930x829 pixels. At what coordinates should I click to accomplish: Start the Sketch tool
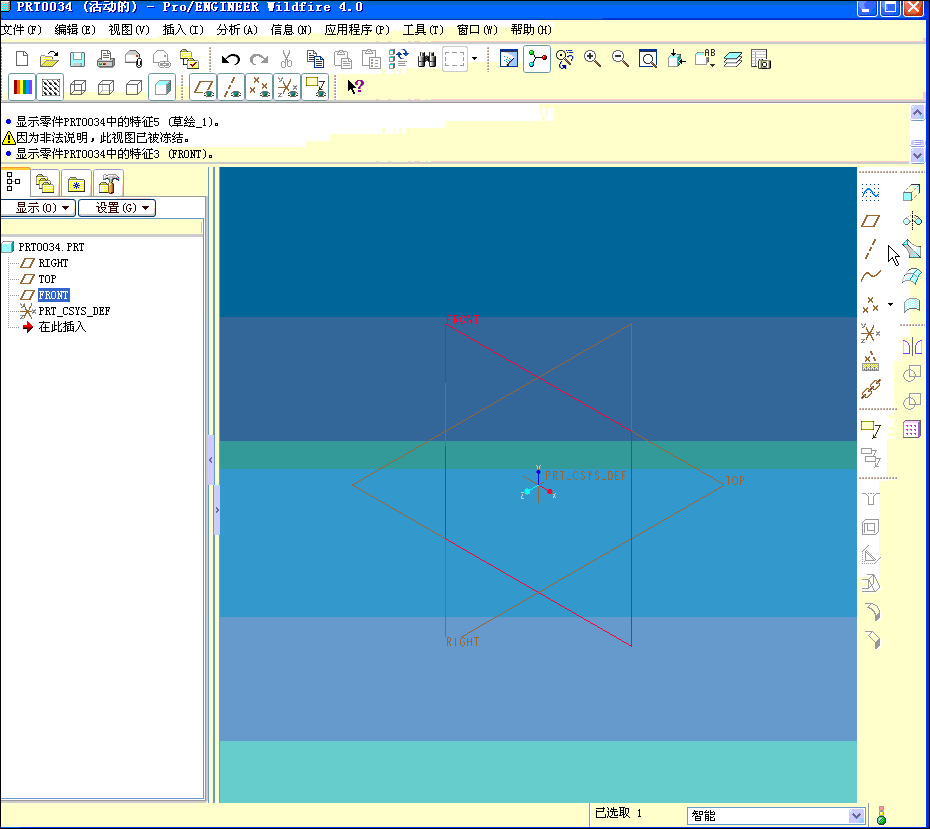[870, 192]
